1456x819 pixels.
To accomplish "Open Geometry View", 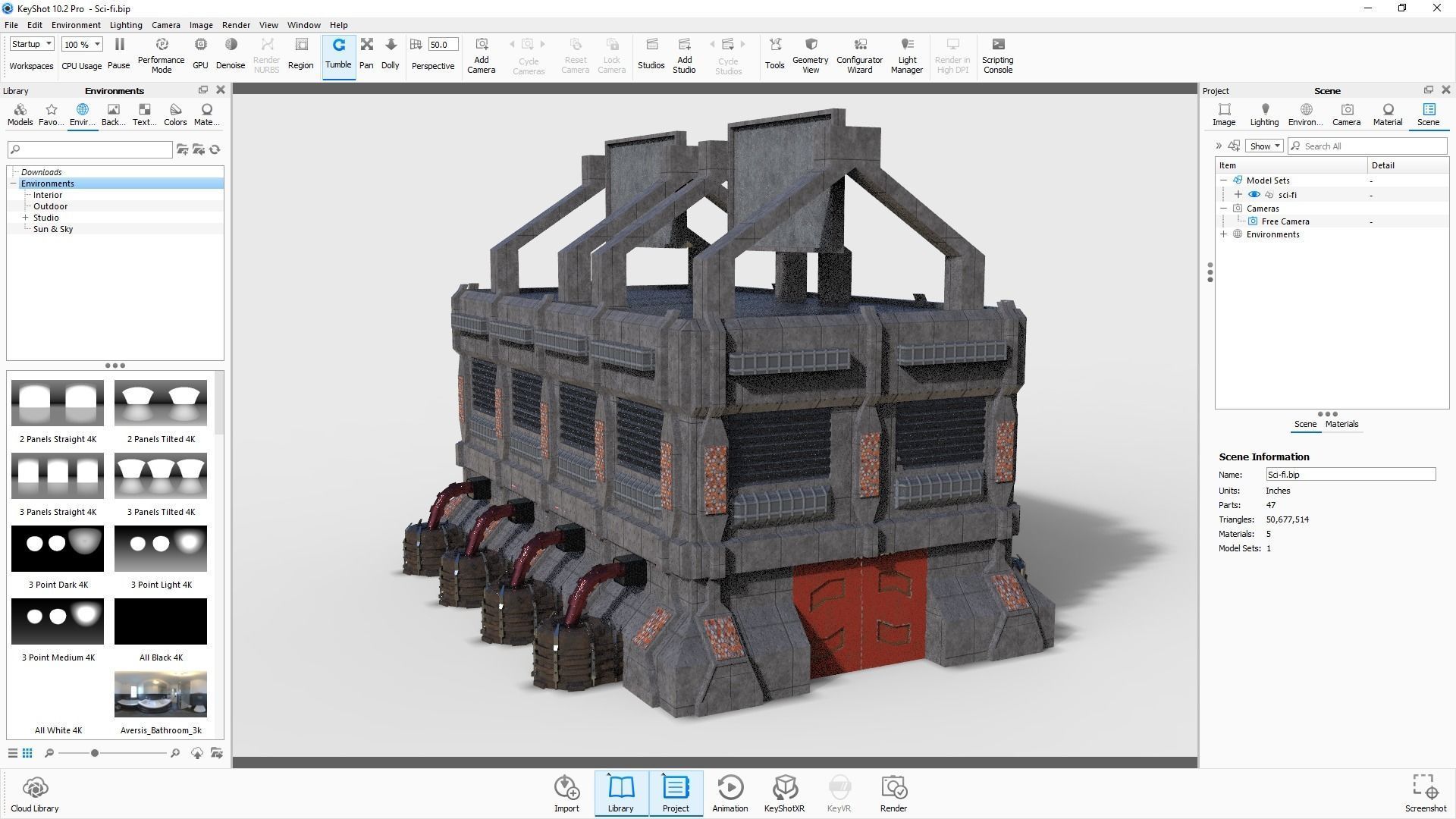I will (809, 53).
